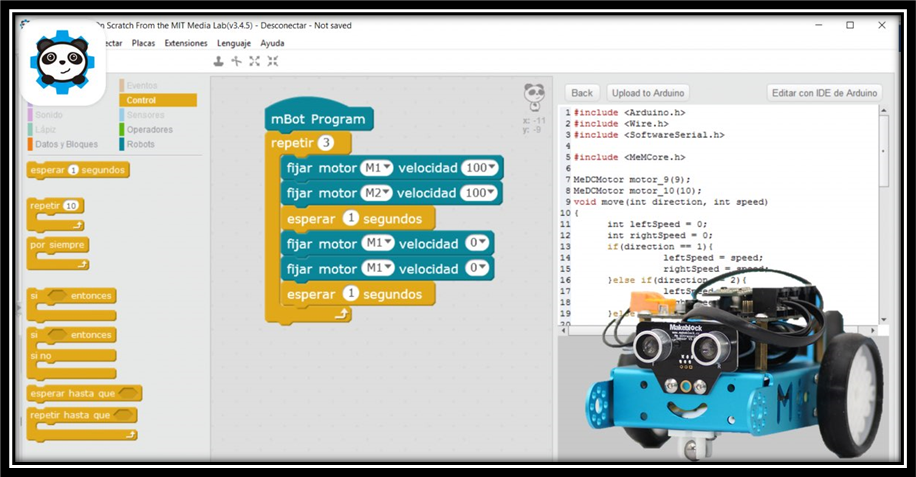The width and height of the screenshot is (916, 477).
Task: Open the velocidad 100 dropdown in the M1 block
Action: tap(480, 168)
